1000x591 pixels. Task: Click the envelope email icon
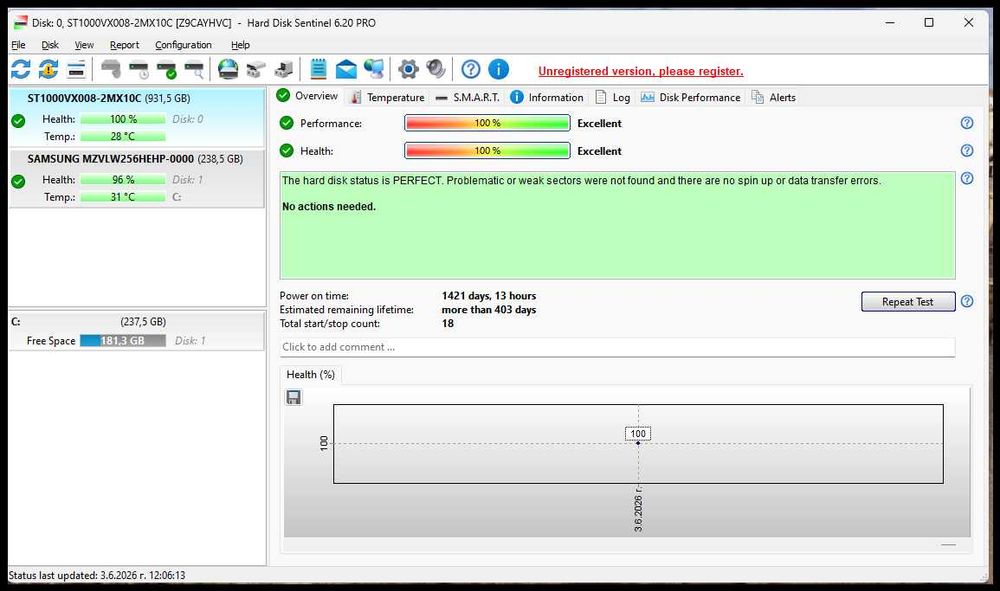(346, 69)
